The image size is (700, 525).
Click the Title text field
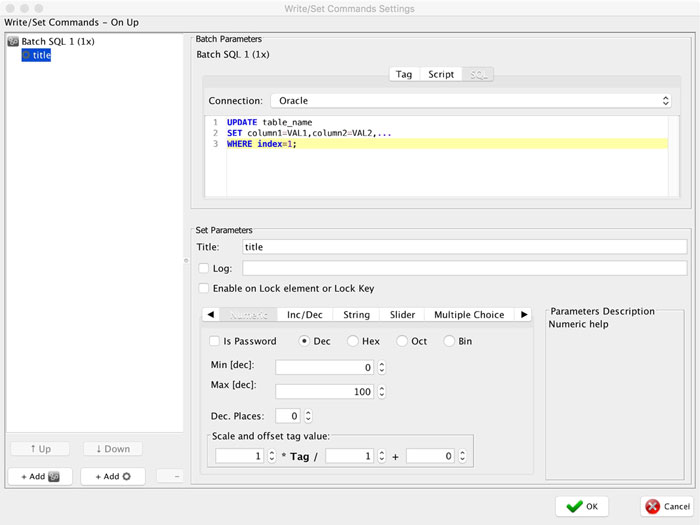(464, 247)
